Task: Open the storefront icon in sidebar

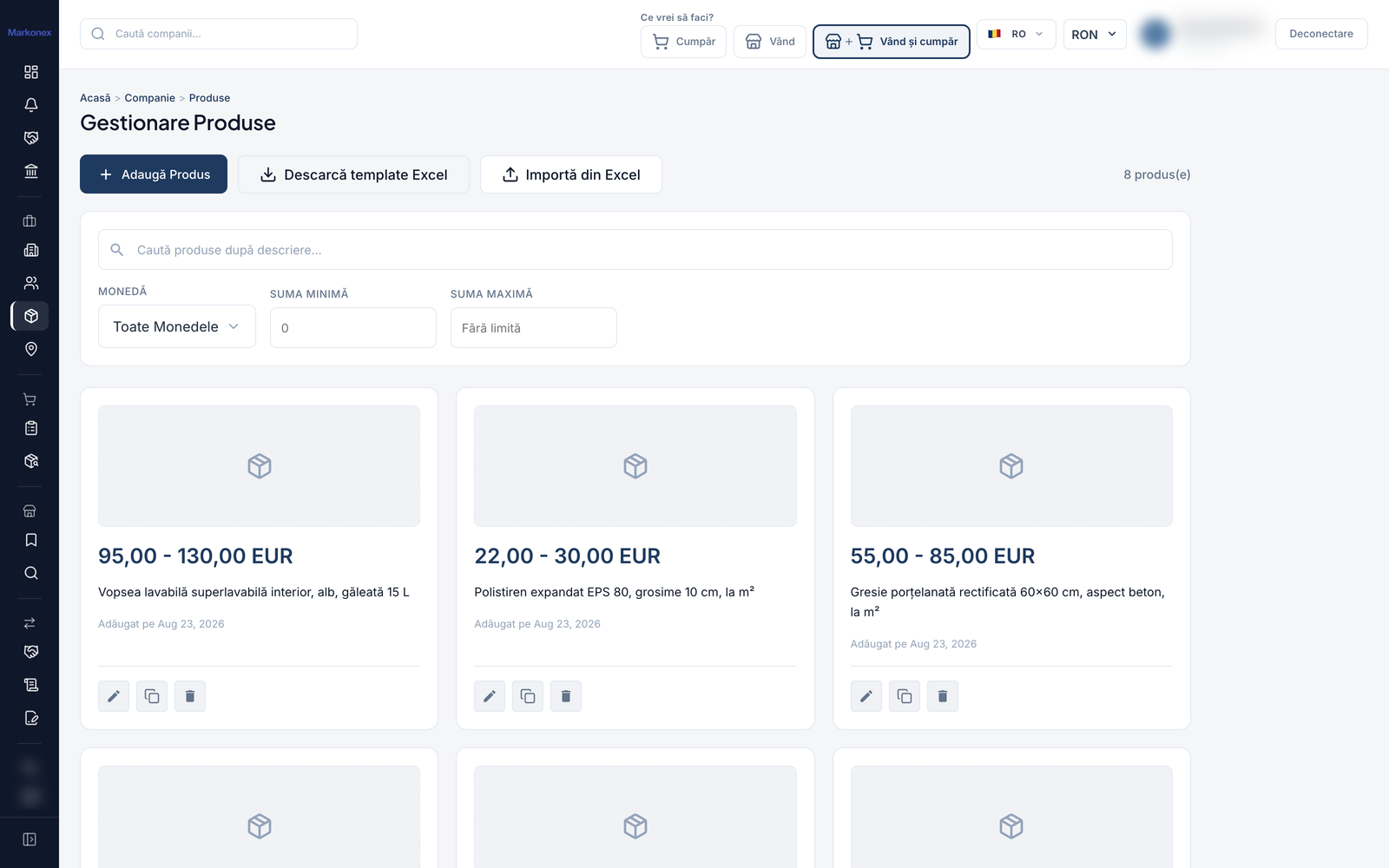Action: [x=30, y=511]
